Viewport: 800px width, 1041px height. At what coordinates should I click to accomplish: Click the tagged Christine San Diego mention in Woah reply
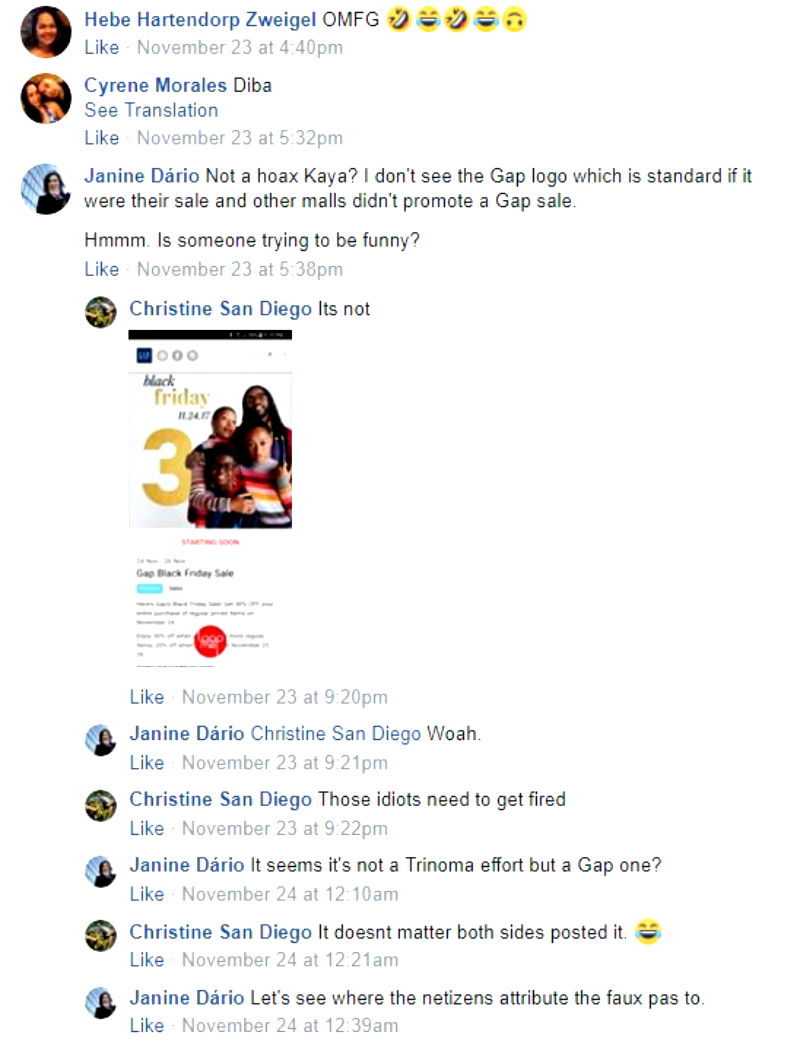[x=336, y=734]
